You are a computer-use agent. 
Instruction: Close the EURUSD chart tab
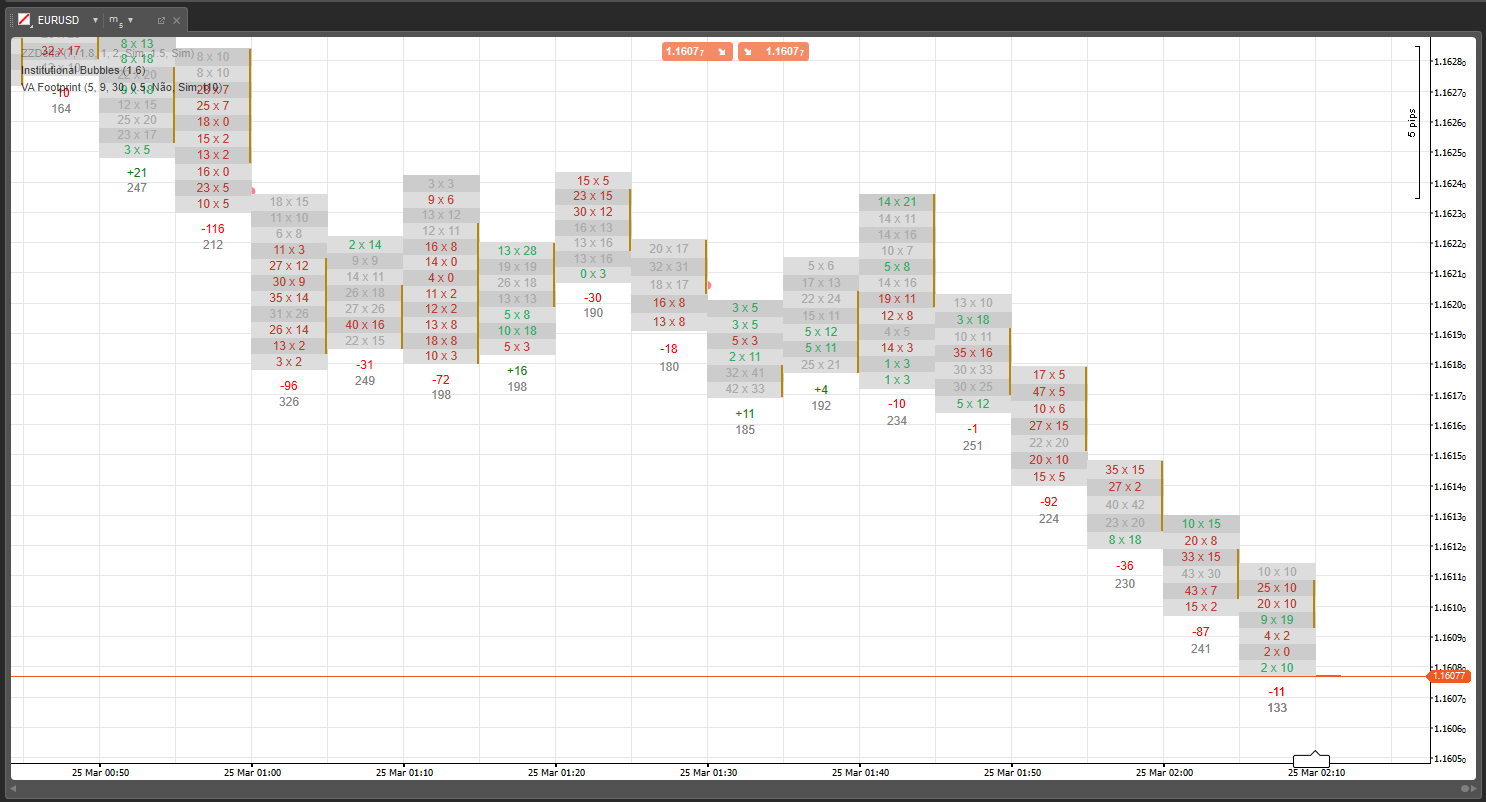[x=177, y=20]
